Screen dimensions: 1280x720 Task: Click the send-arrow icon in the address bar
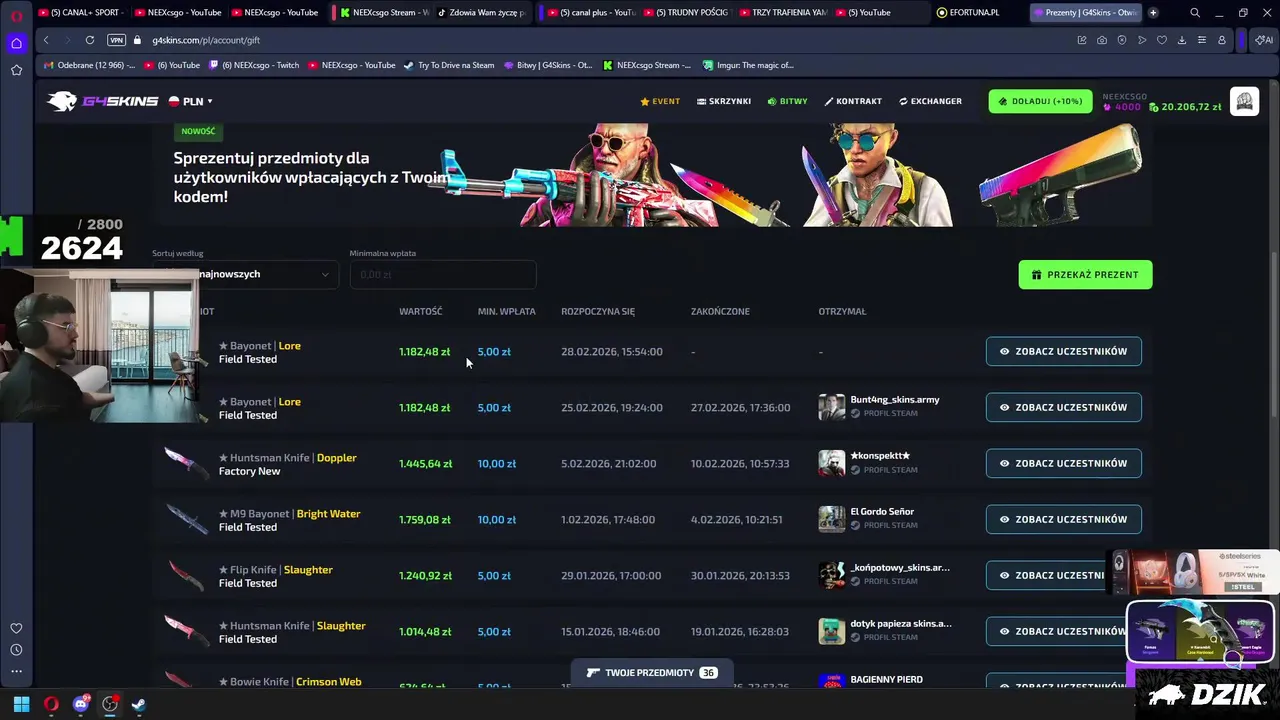point(1142,40)
